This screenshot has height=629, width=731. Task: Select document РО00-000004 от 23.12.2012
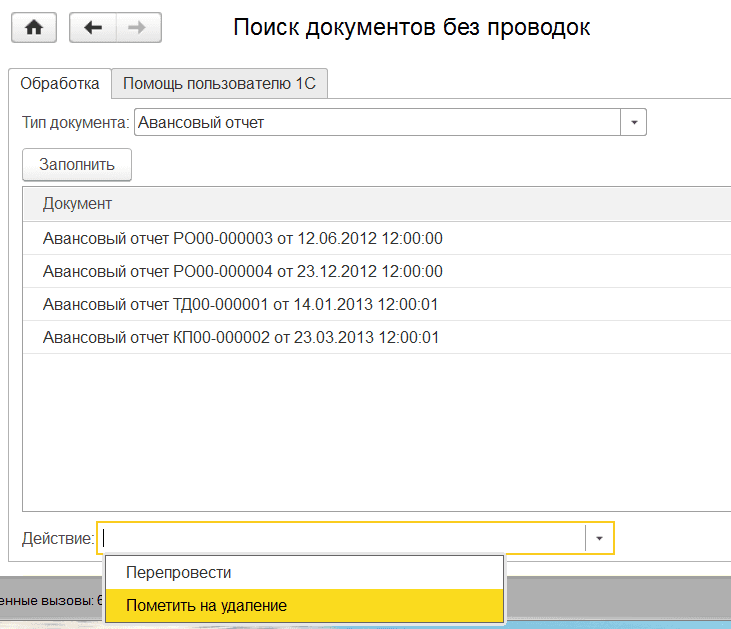pos(377,271)
